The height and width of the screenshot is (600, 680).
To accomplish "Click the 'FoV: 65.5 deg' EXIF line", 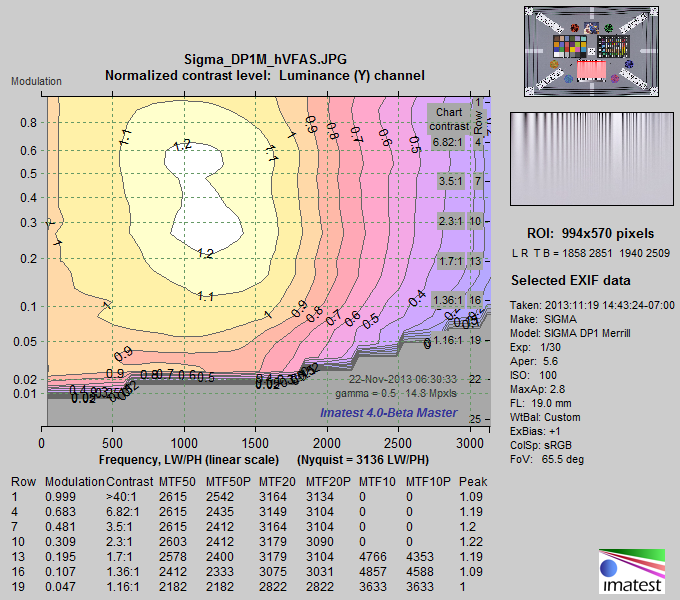I will point(547,459).
